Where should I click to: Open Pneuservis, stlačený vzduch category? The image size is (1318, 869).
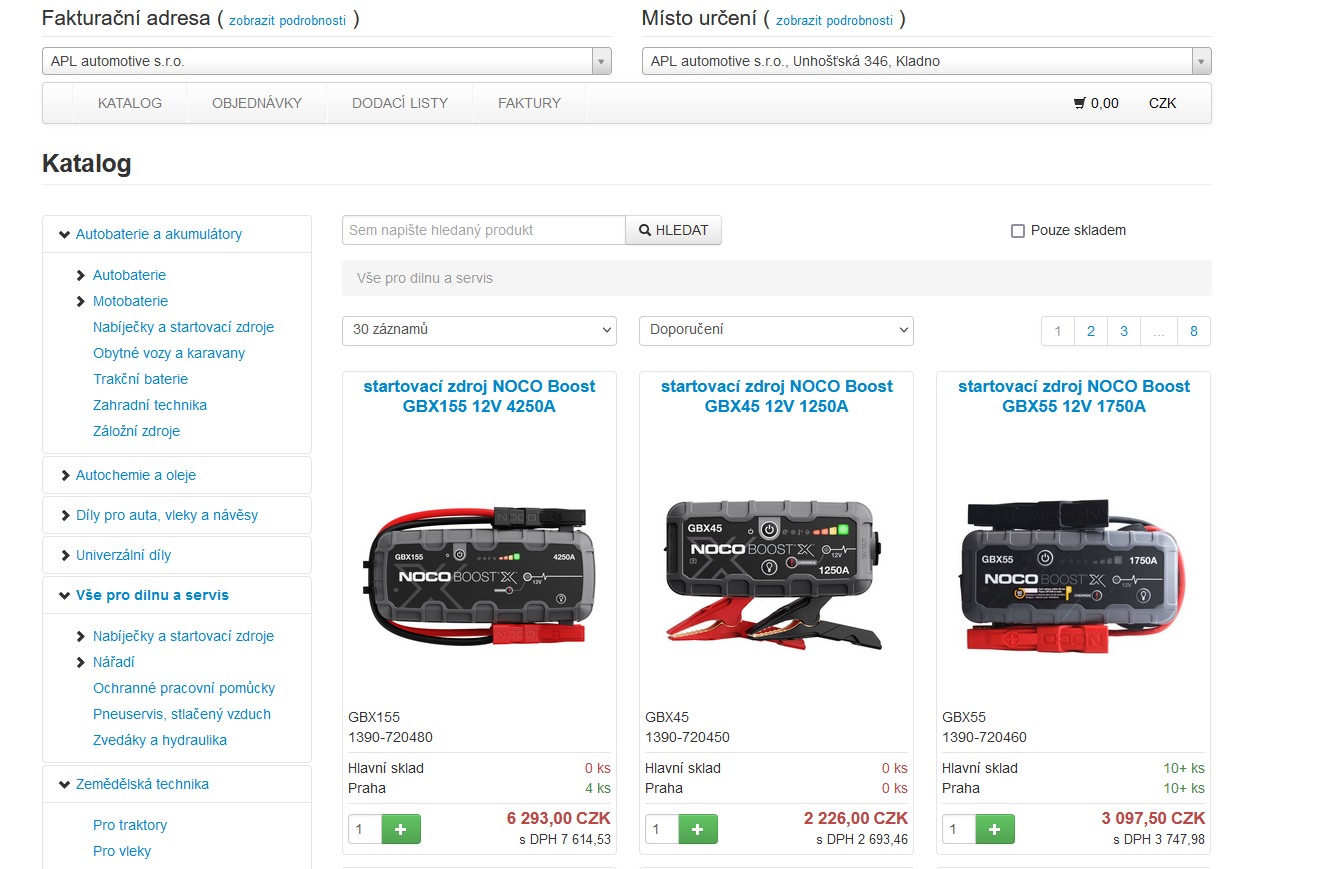(182, 714)
